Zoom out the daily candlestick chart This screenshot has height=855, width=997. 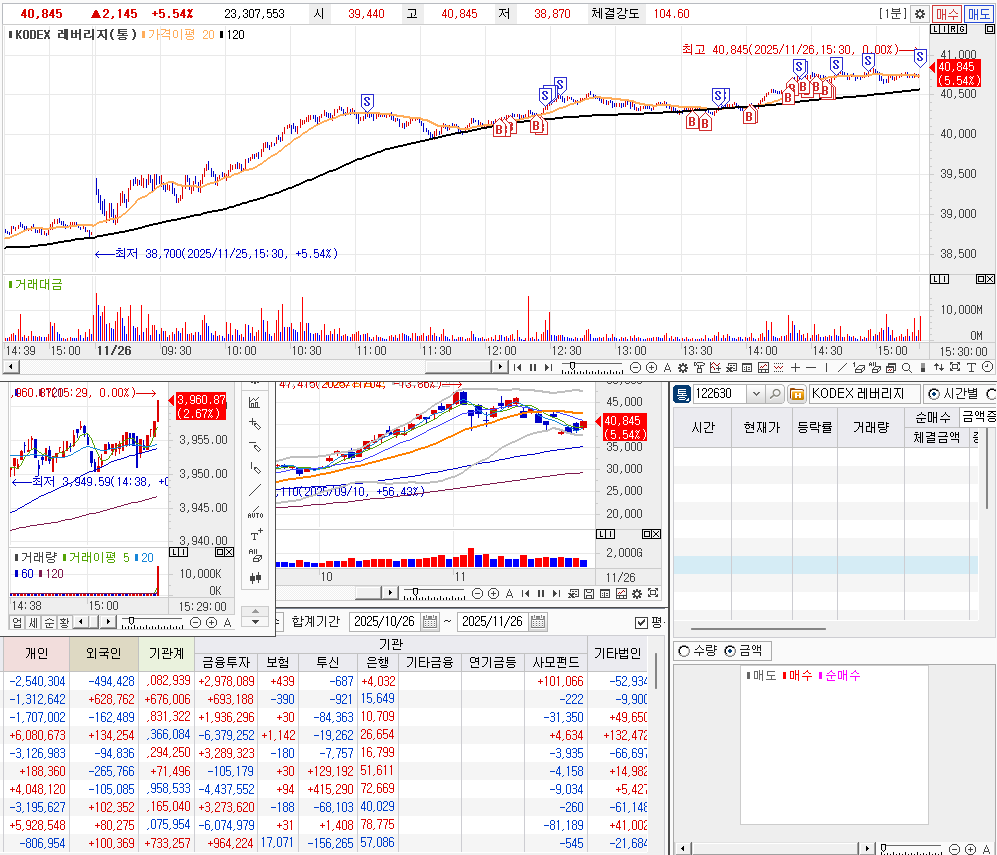tap(477, 594)
